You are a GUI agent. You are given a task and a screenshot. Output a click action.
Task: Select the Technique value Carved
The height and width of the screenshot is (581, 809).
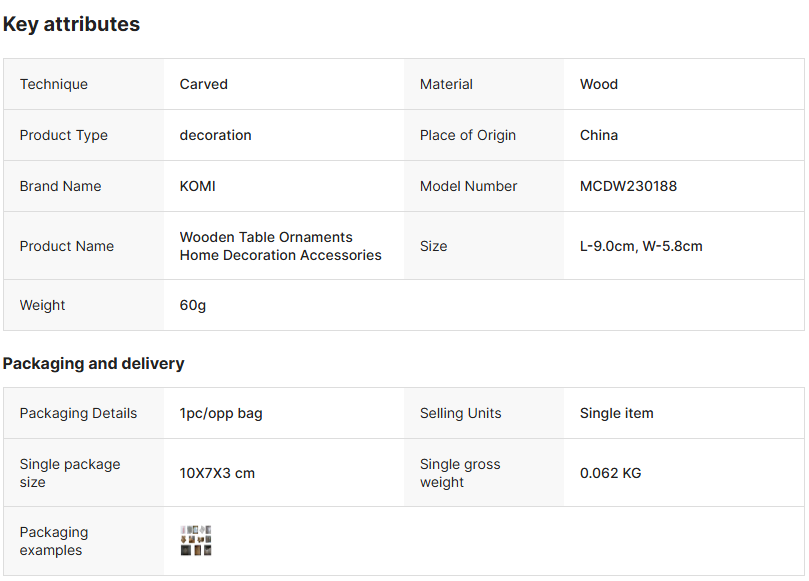click(x=204, y=84)
